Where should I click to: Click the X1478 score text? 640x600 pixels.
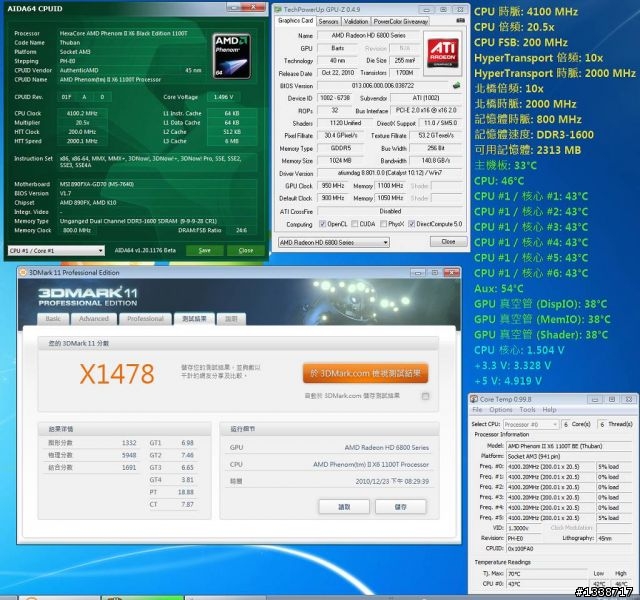pyautogui.click(x=117, y=373)
